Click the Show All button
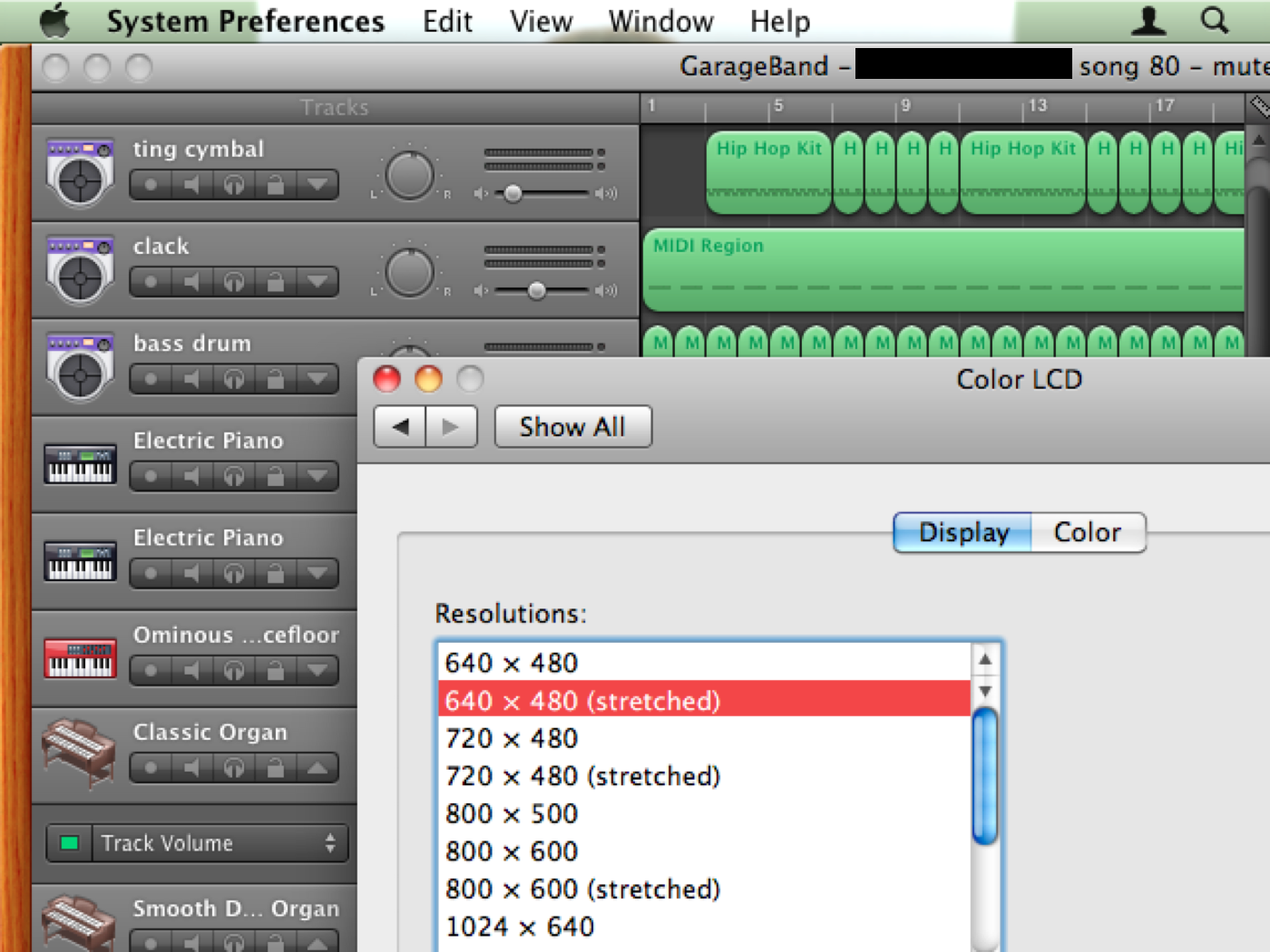Viewport: 1270px width, 952px height. tap(572, 426)
